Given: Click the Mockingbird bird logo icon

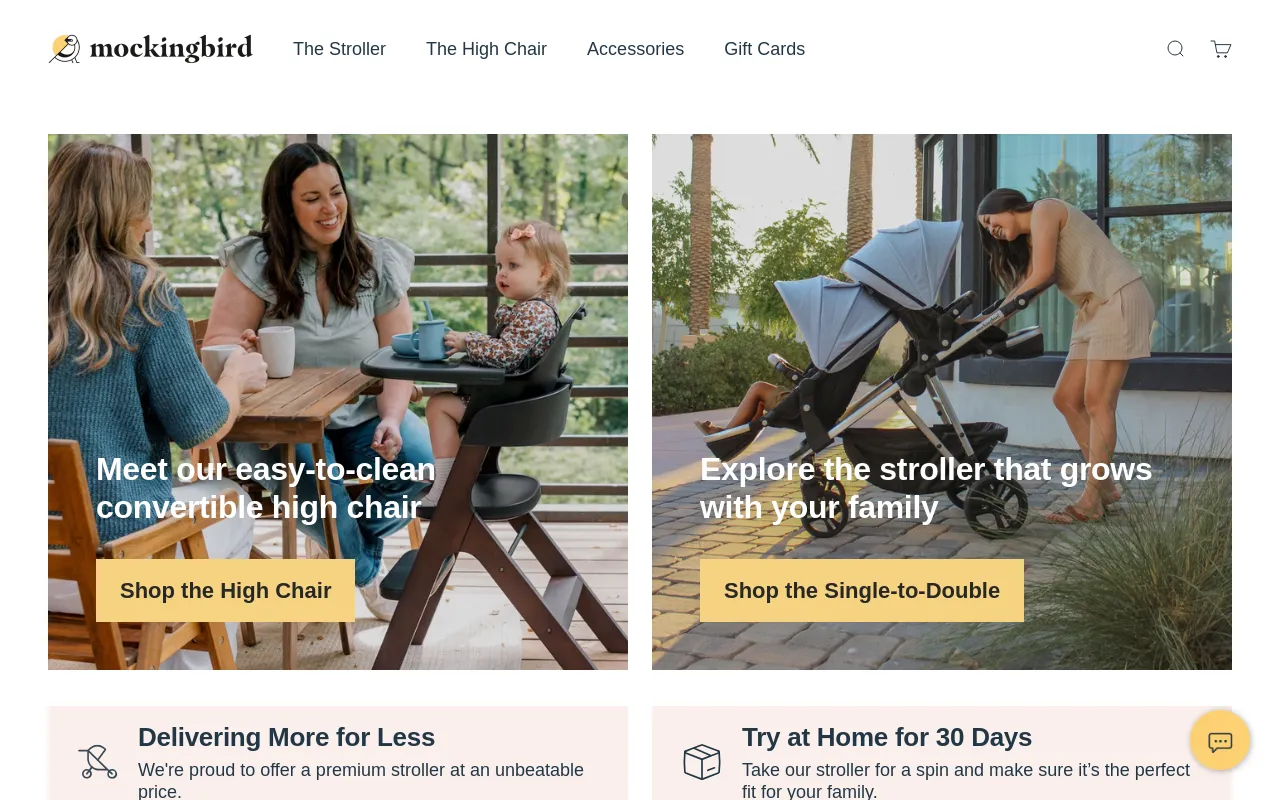Looking at the screenshot, I should [65, 48].
